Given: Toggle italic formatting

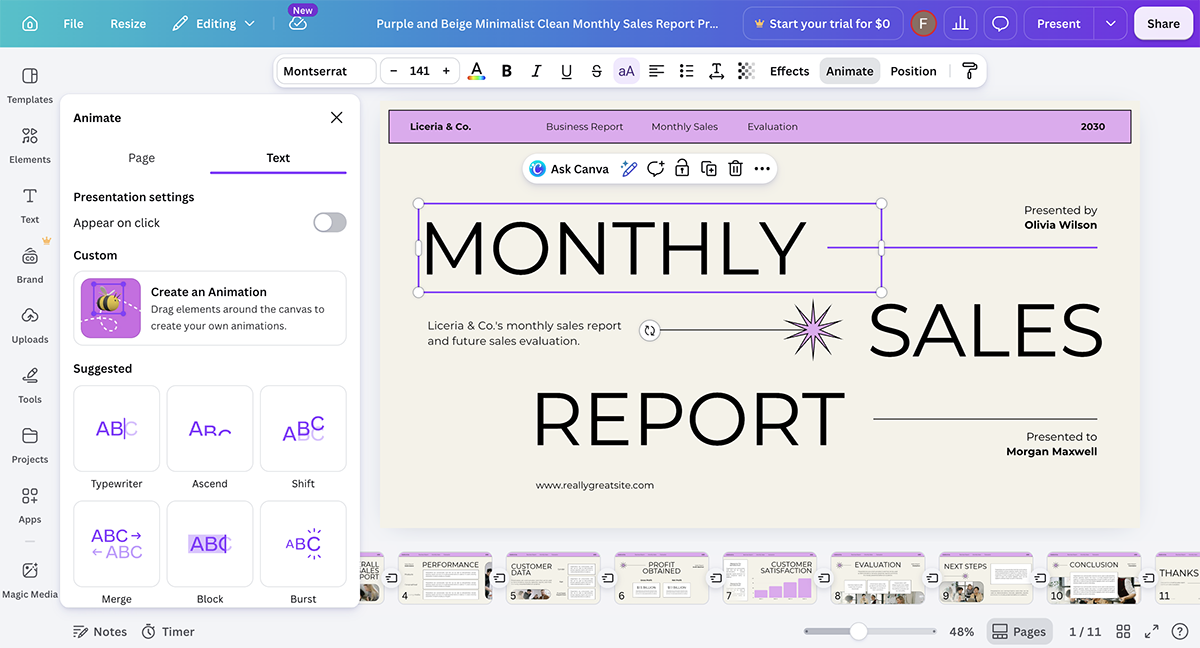Looking at the screenshot, I should [536, 71].
